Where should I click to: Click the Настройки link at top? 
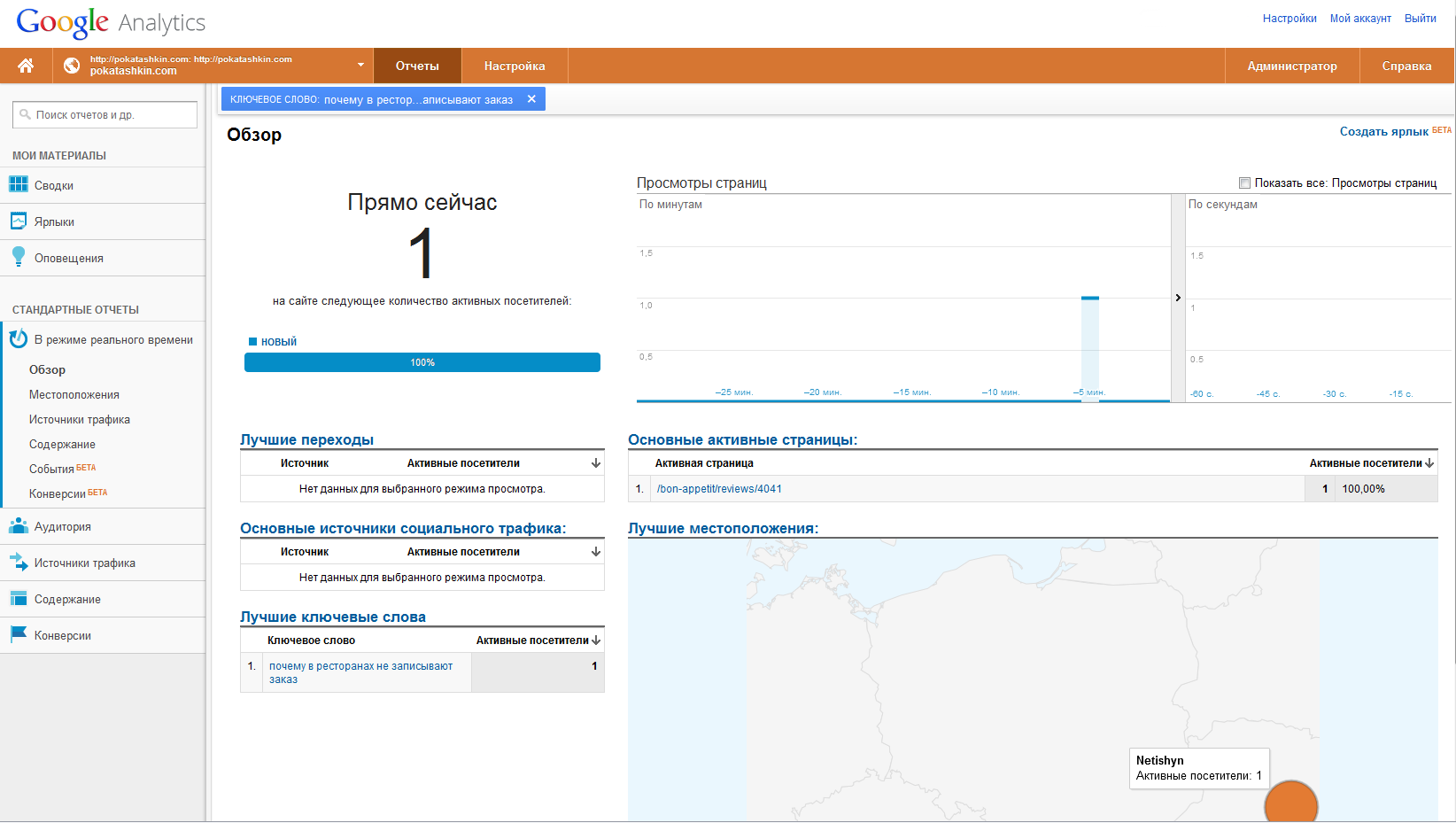[1289, 19]
